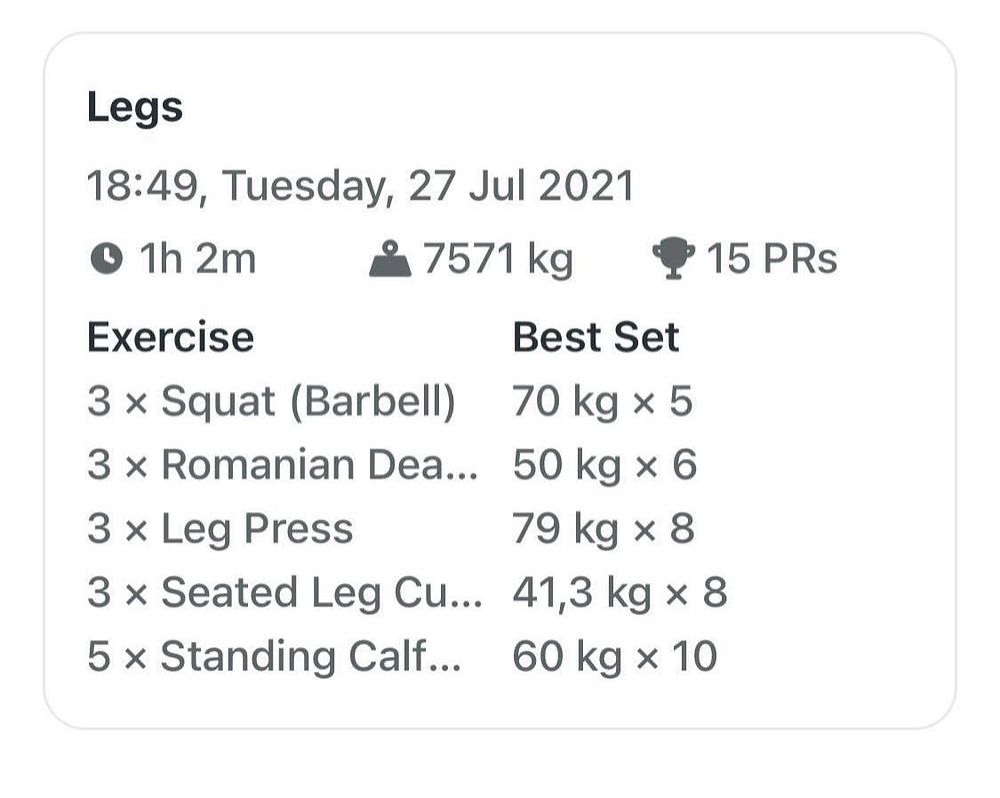Select the Best Set column header
The image size is (1000, 798).
pyautogui.click(x=596, y=337)
